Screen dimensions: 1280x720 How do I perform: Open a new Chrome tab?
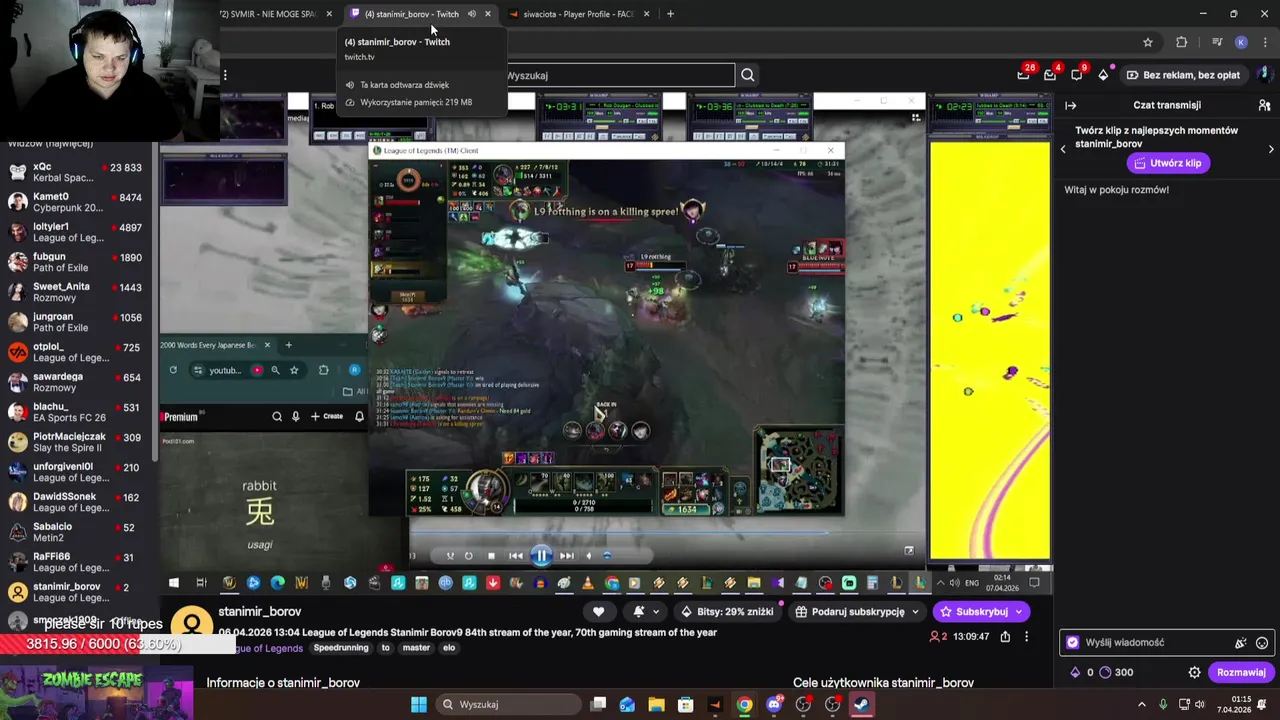coord(670,14)
